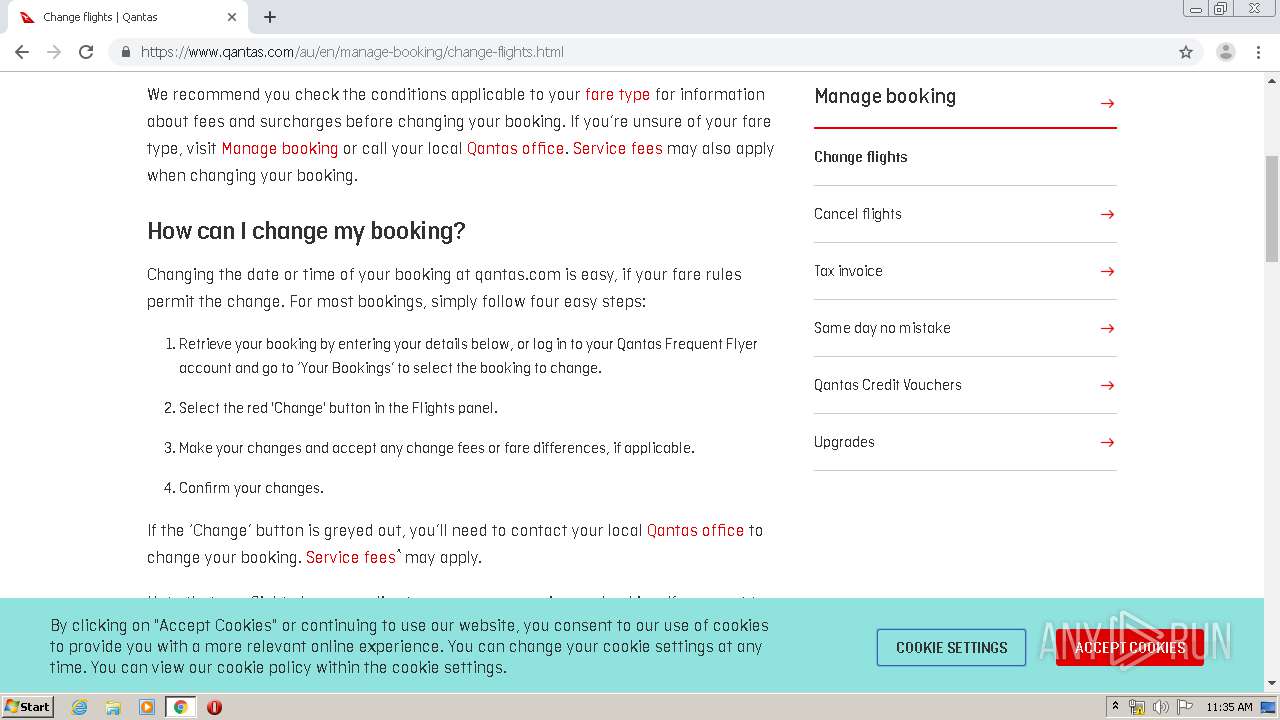This screenshot has height=720, width=1280.
Task: Click the scrollbar down arrow
Action: [1272, 684]
